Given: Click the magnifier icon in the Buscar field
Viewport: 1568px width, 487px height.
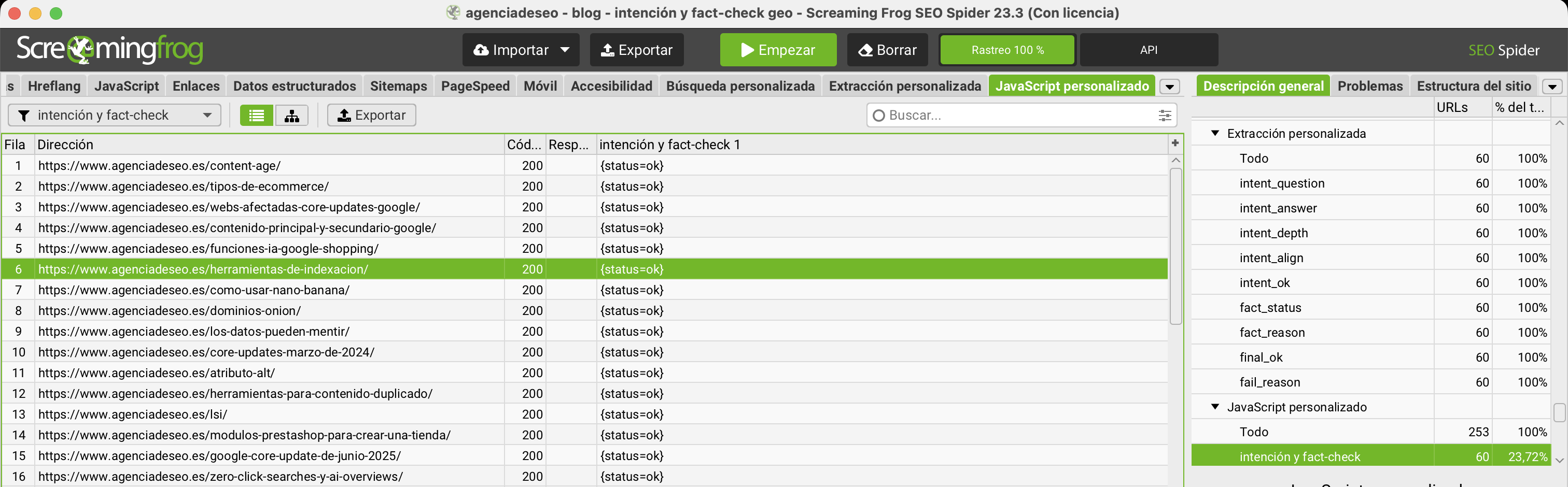Looking at the screenshot, I should coord(878,115).
